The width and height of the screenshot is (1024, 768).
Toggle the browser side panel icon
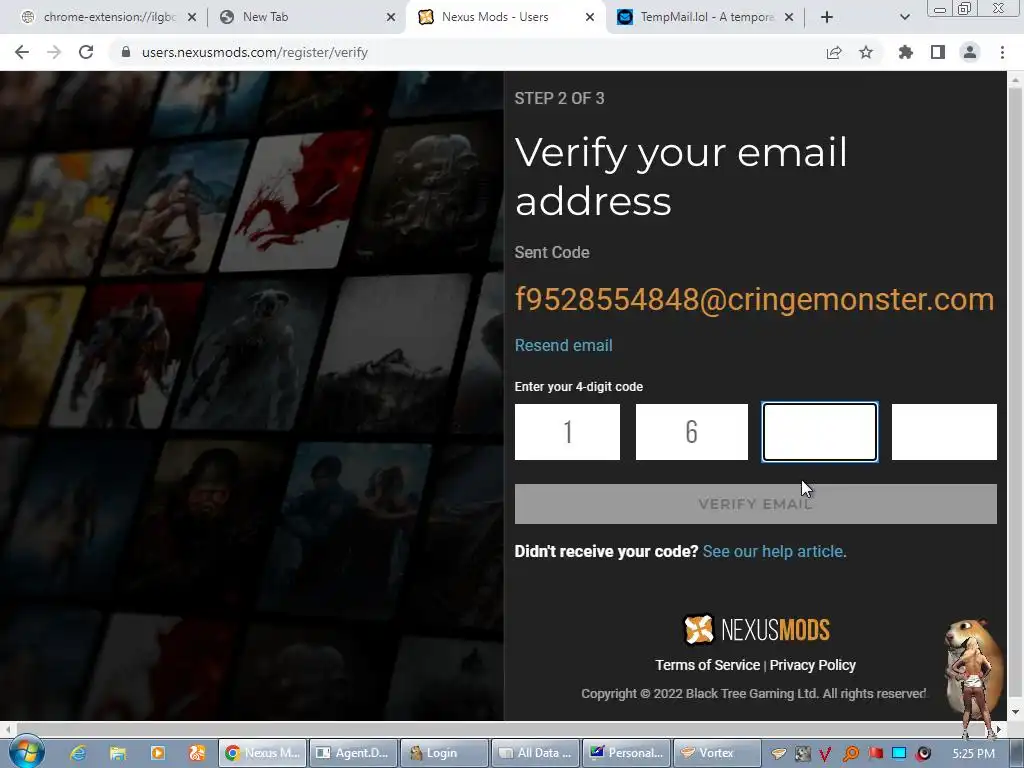tap(938, 52)
